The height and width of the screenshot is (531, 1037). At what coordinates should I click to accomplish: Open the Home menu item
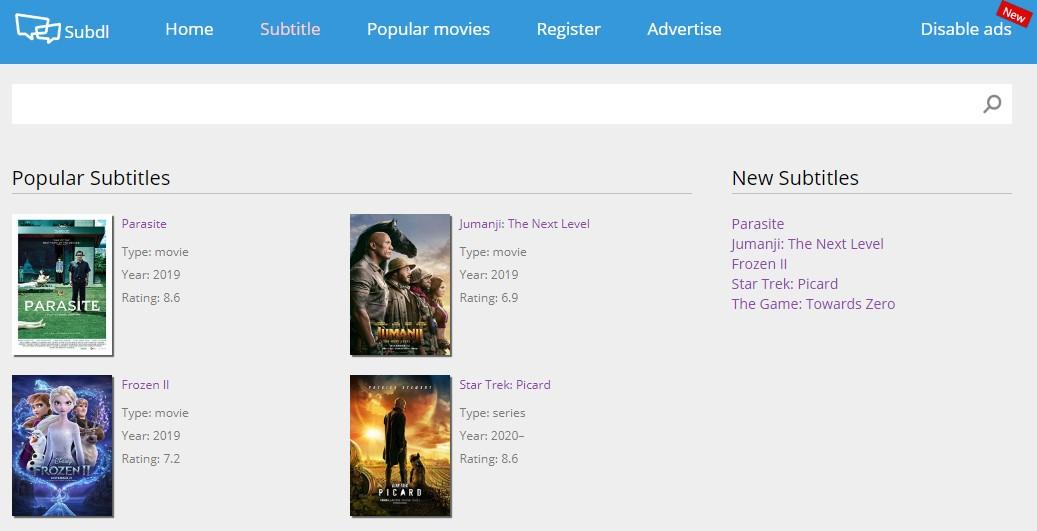[x=189, y=29]
